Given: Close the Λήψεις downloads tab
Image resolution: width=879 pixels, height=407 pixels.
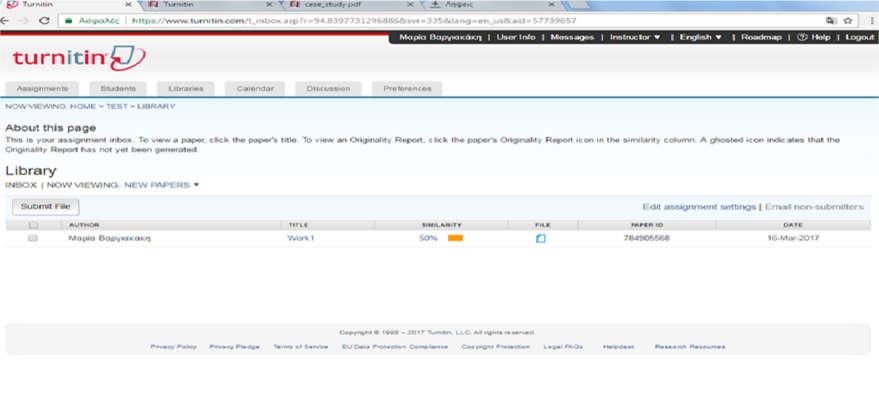Looking at the screenshot, I should (552, 4).
